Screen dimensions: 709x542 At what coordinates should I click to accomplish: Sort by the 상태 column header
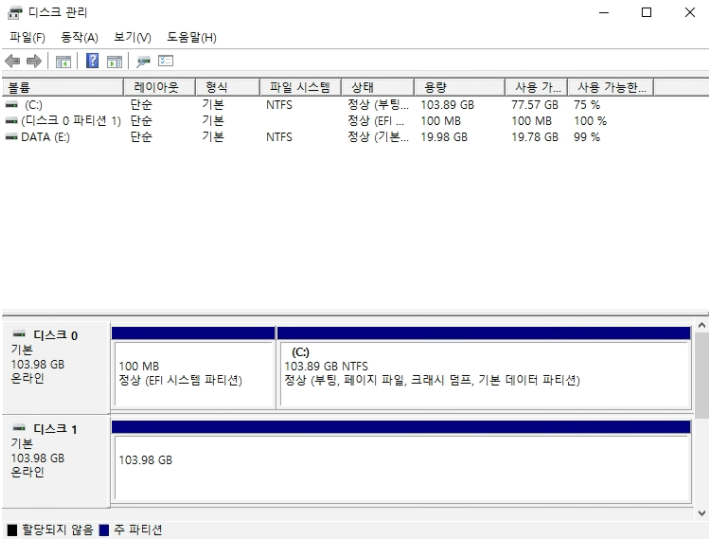pos(378,87)
